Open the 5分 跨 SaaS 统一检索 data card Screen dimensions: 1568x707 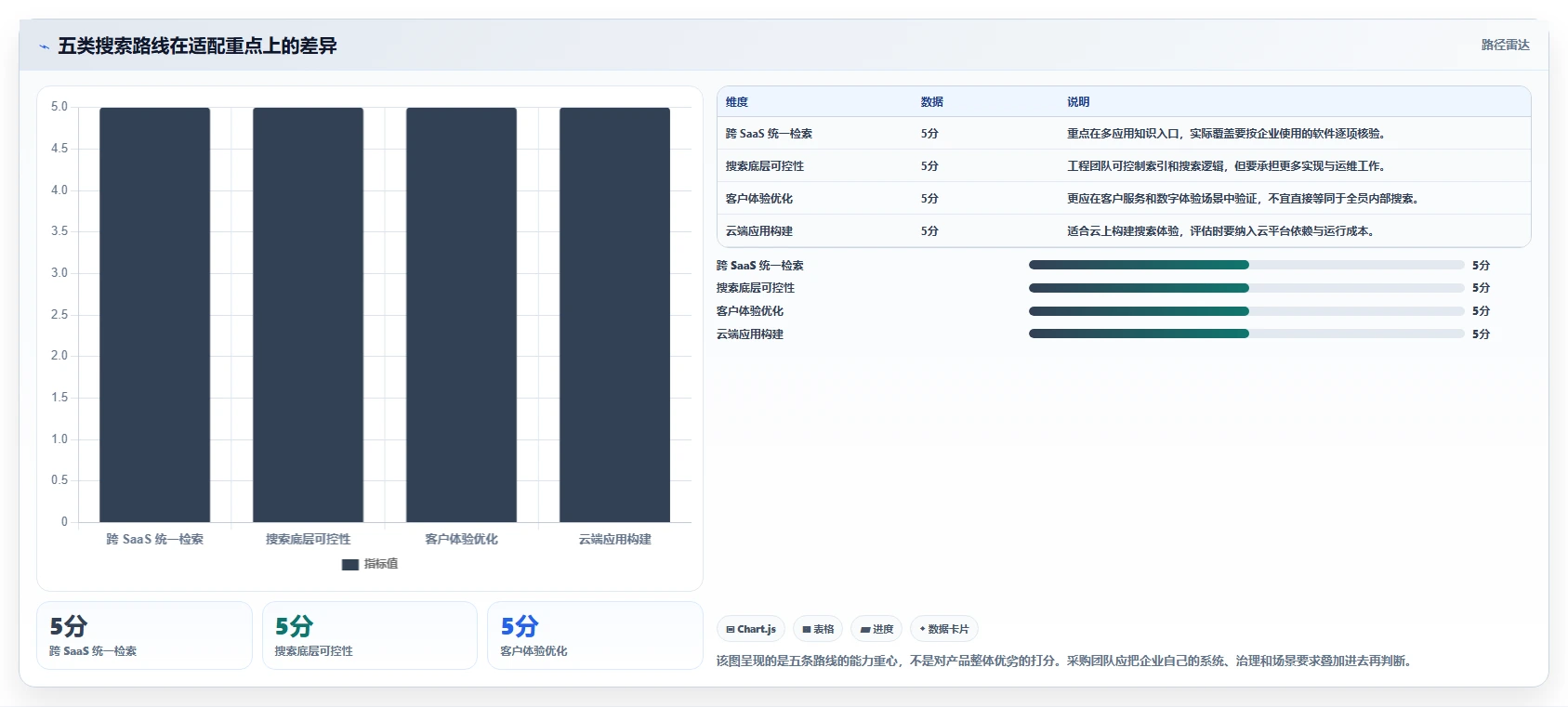coord(144,635)
